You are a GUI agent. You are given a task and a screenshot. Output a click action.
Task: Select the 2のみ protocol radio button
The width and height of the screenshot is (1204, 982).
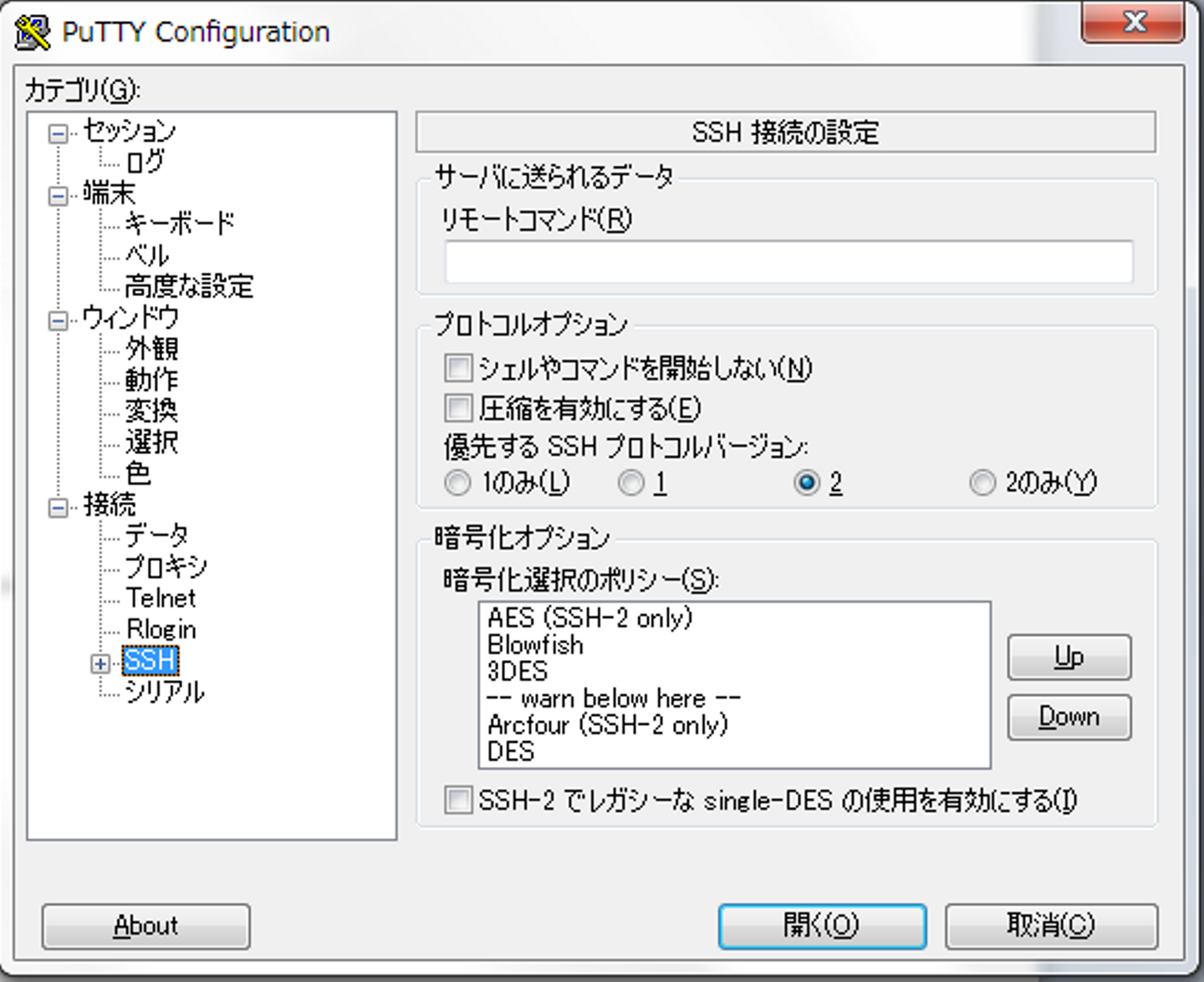point(982,483)
